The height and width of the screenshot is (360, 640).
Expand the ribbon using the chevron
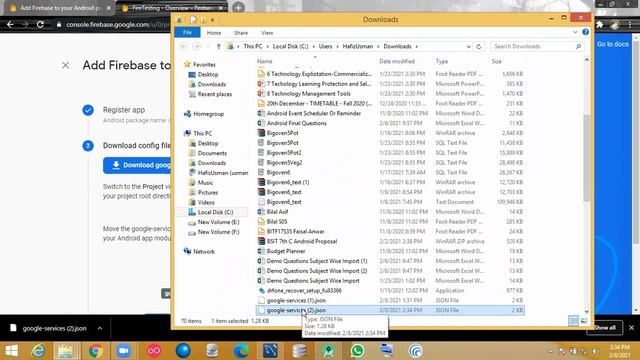coord(575,32)
